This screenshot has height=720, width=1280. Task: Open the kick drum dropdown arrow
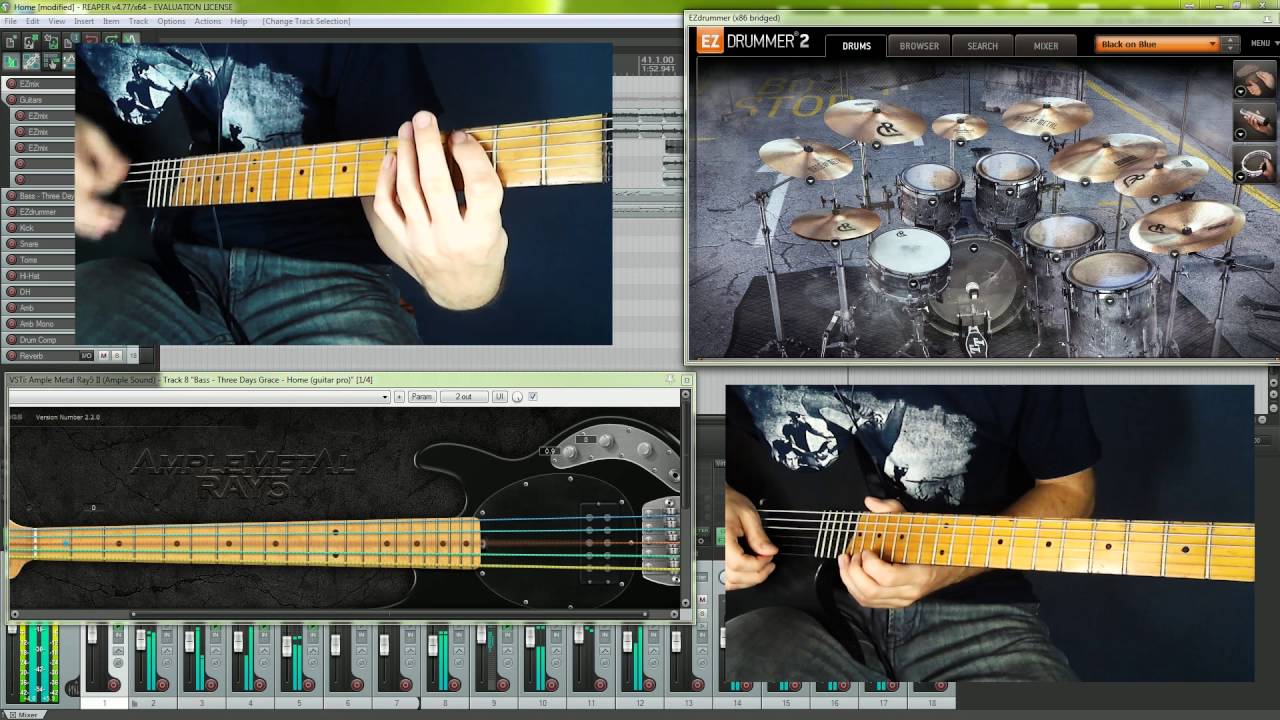[974, 248]
